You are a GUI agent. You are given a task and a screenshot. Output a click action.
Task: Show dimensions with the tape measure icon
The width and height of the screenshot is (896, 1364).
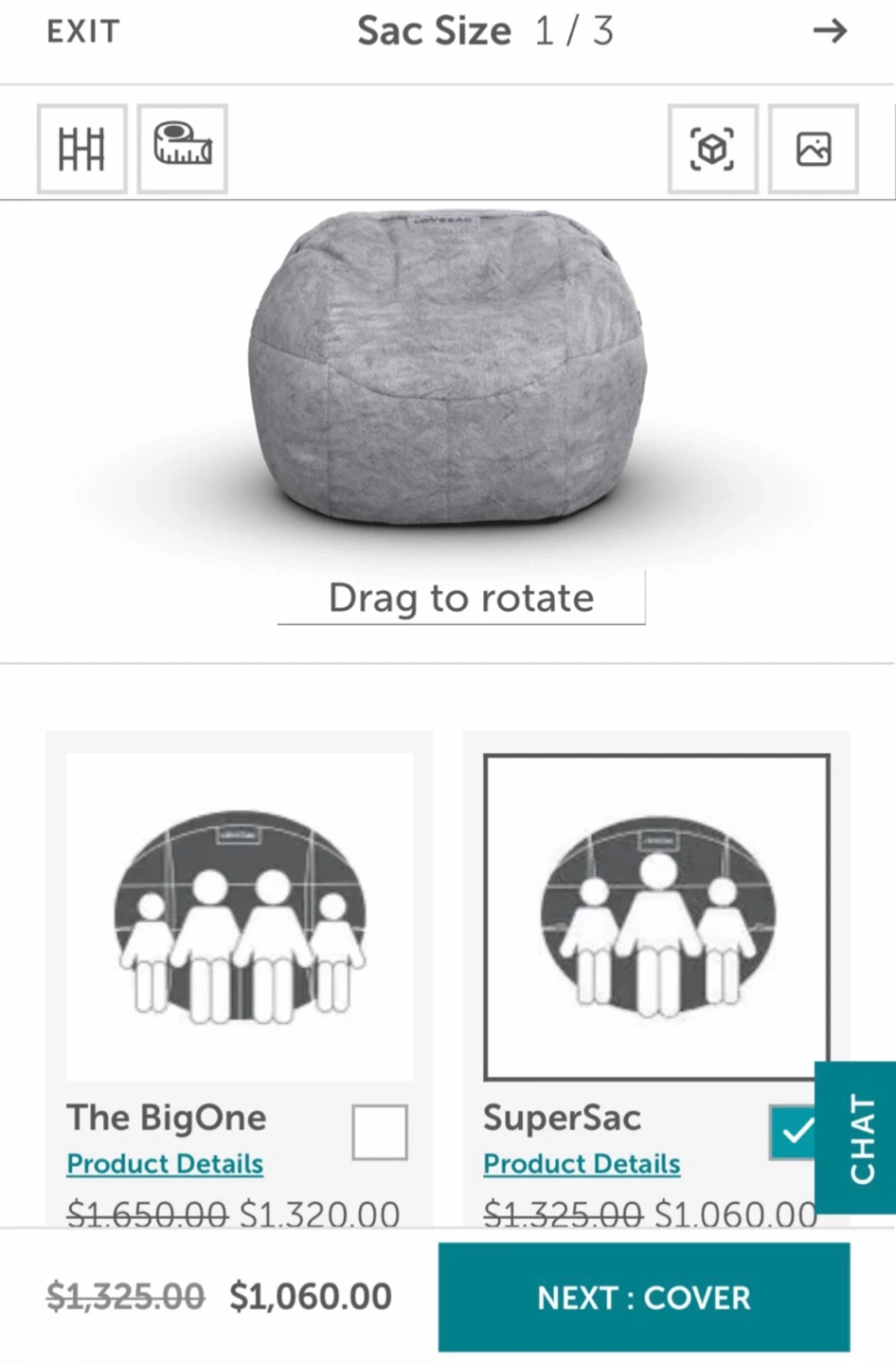click(x=183, y=149)
